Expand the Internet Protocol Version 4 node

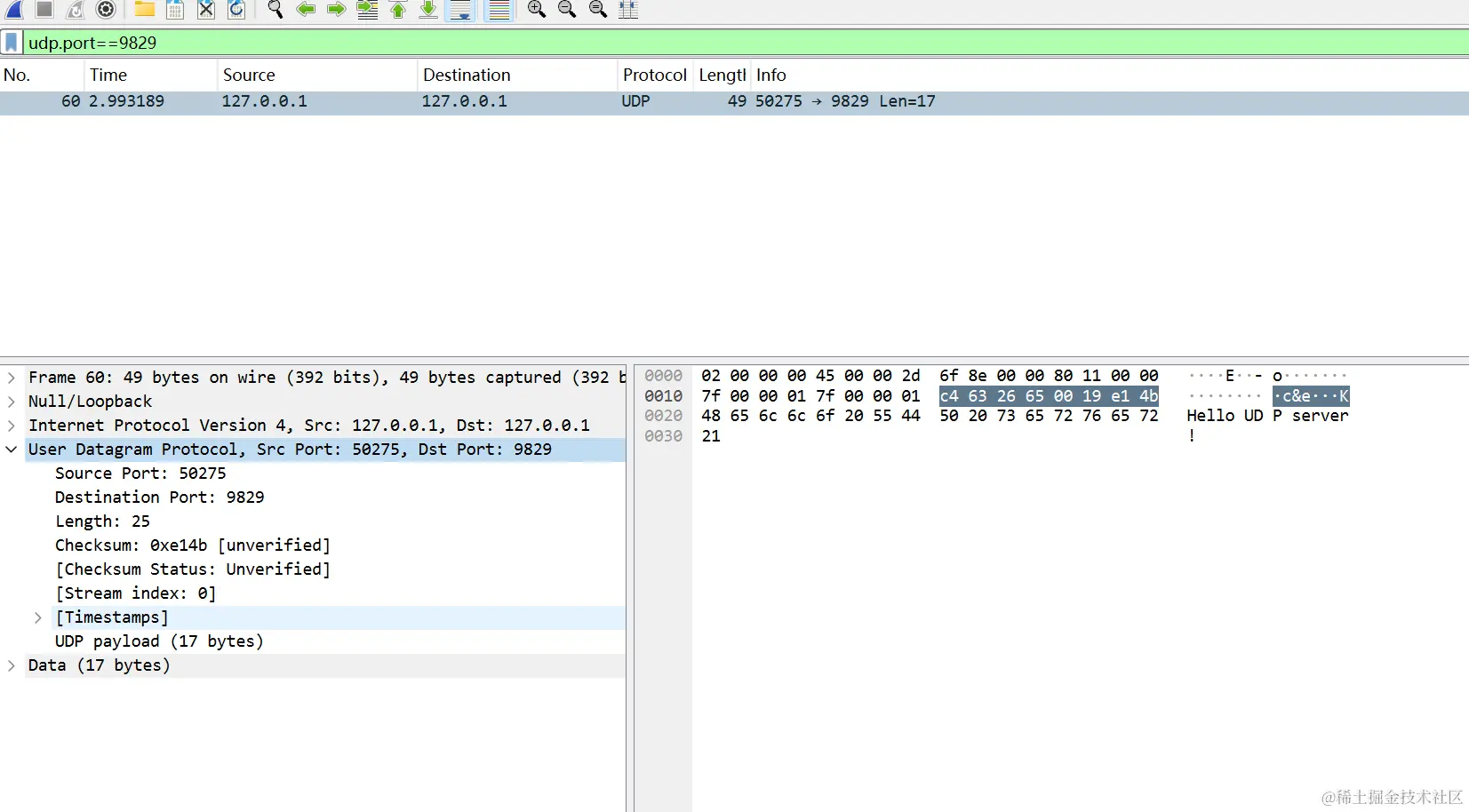tap(11, 426)
